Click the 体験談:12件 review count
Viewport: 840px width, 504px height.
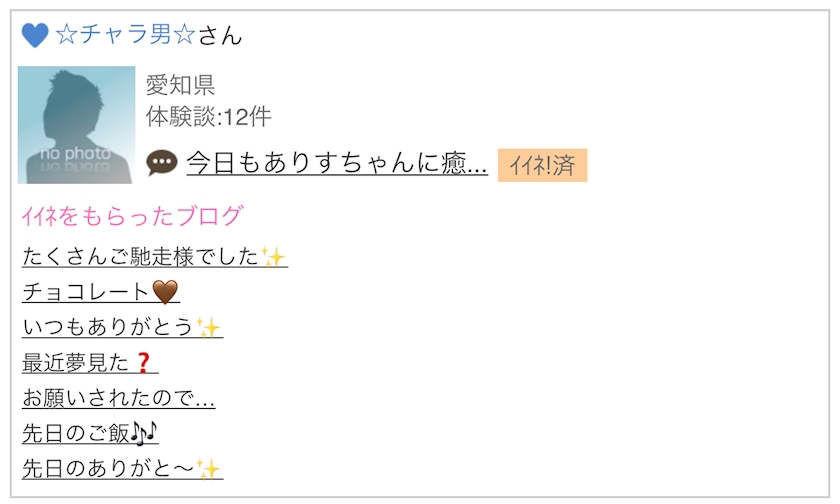[208, 117]
